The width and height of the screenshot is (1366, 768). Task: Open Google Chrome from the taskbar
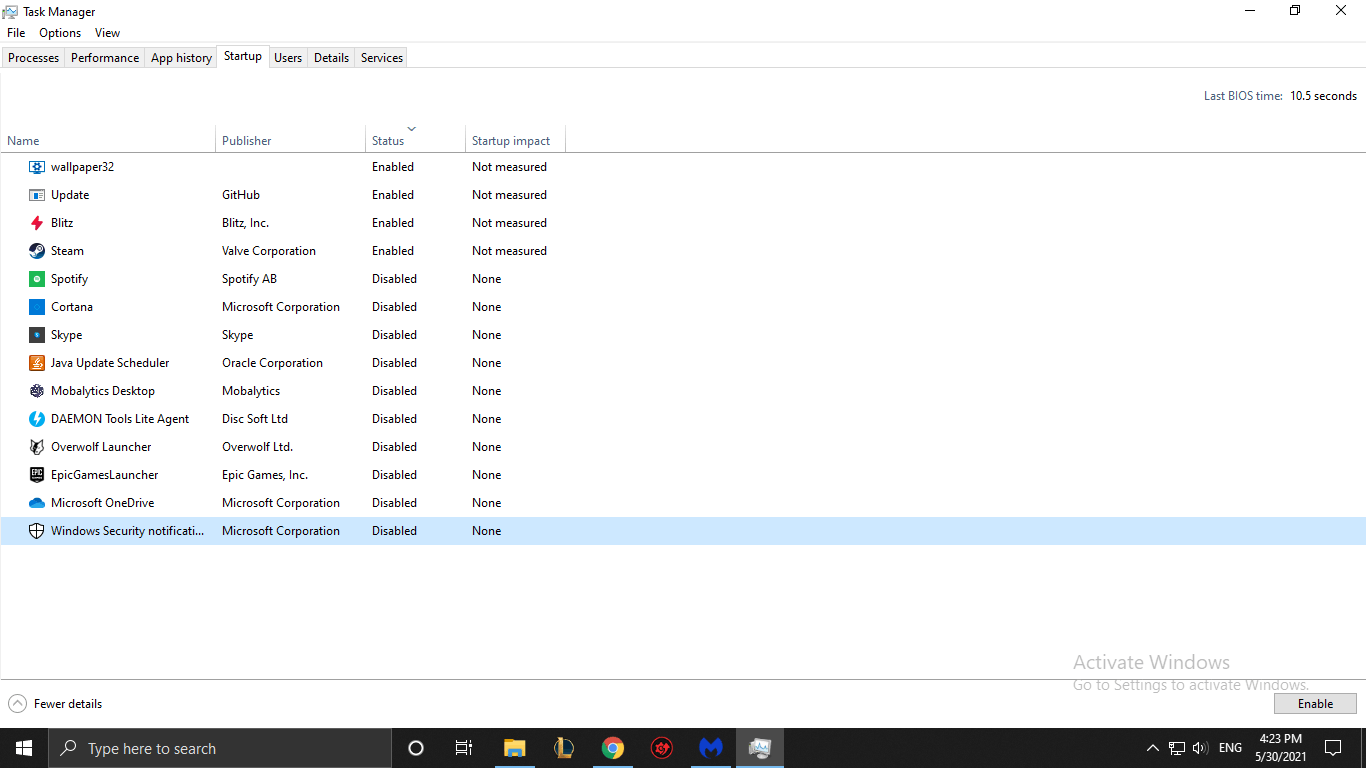[x=612, y=747]
